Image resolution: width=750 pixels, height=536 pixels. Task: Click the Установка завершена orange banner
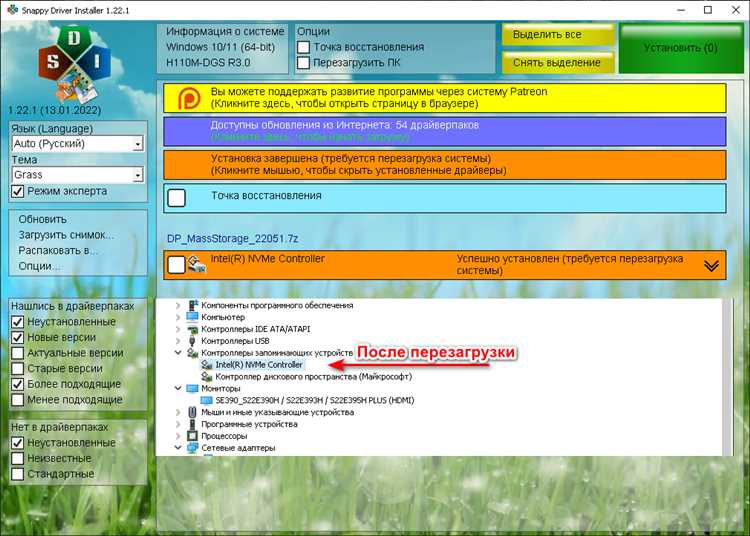pyautogui.click(x=445, y=165)
